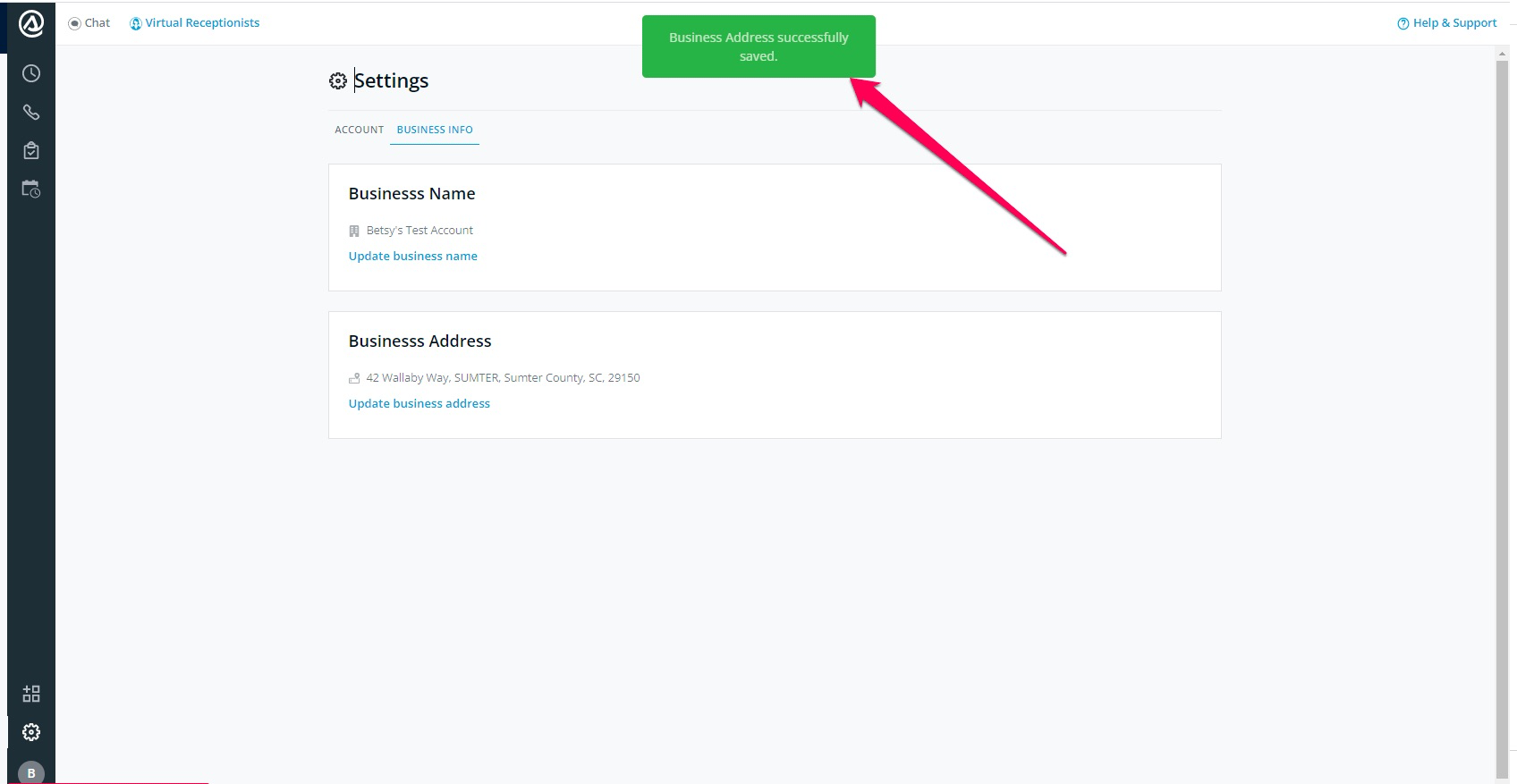Click the 42 Wallaby Way address text
The width and height of the screenshot is (1517, 784).
[x=503, y=378]
